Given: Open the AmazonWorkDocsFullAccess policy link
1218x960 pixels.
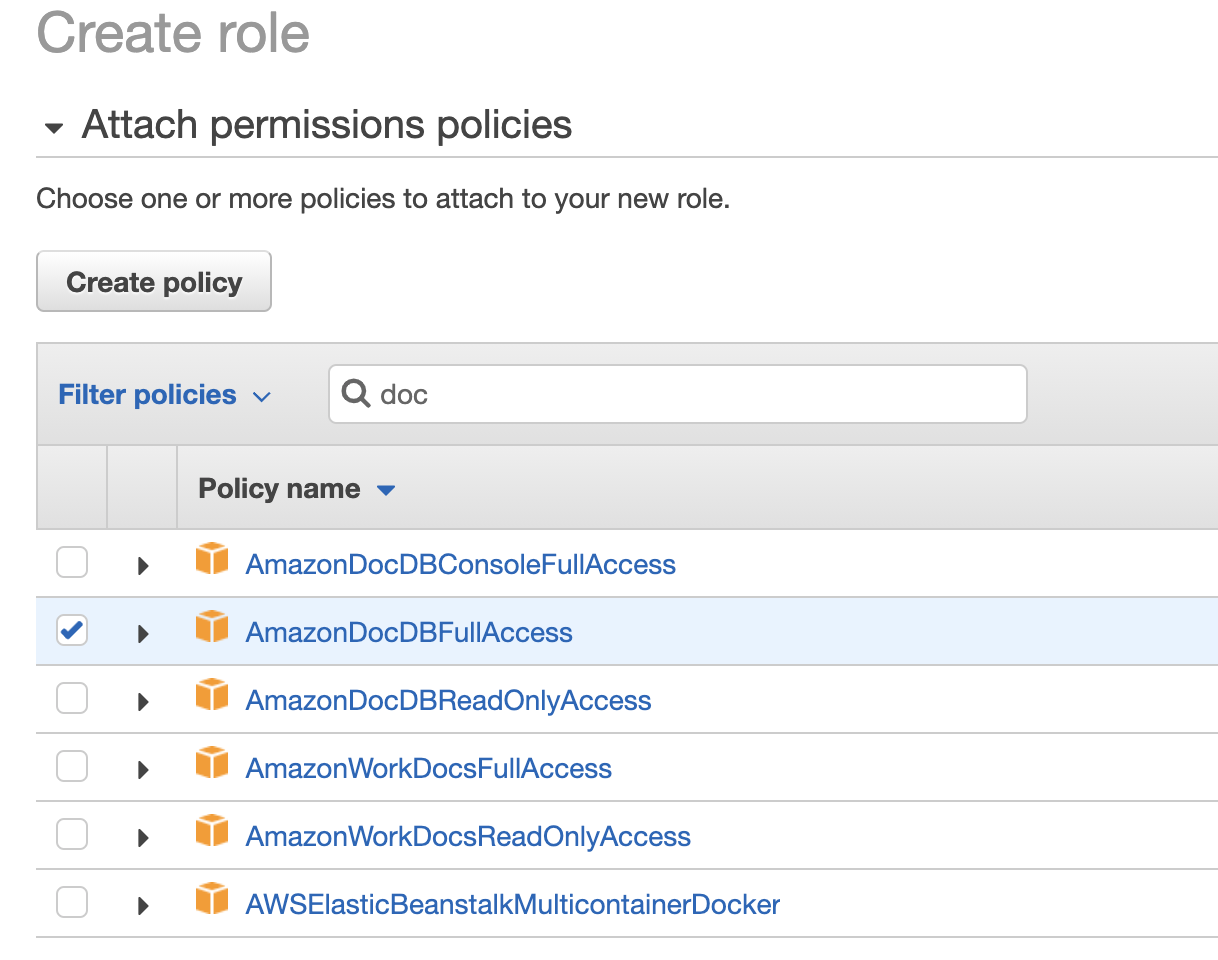Looking at the screenshot, I should 429,769.
